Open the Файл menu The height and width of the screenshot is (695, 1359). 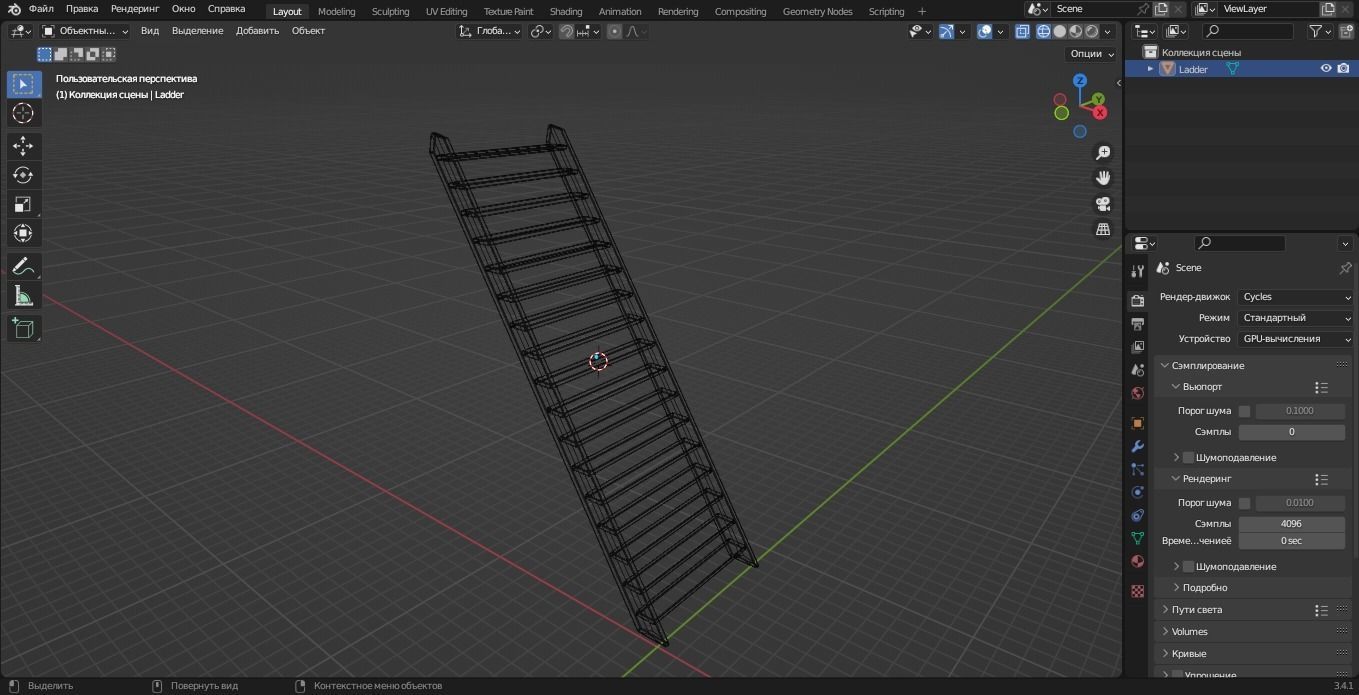(x=40, y=8)
